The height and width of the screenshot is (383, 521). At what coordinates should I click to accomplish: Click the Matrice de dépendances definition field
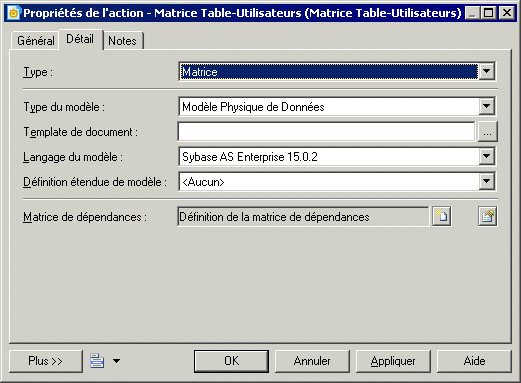click(x=303, y=217)
